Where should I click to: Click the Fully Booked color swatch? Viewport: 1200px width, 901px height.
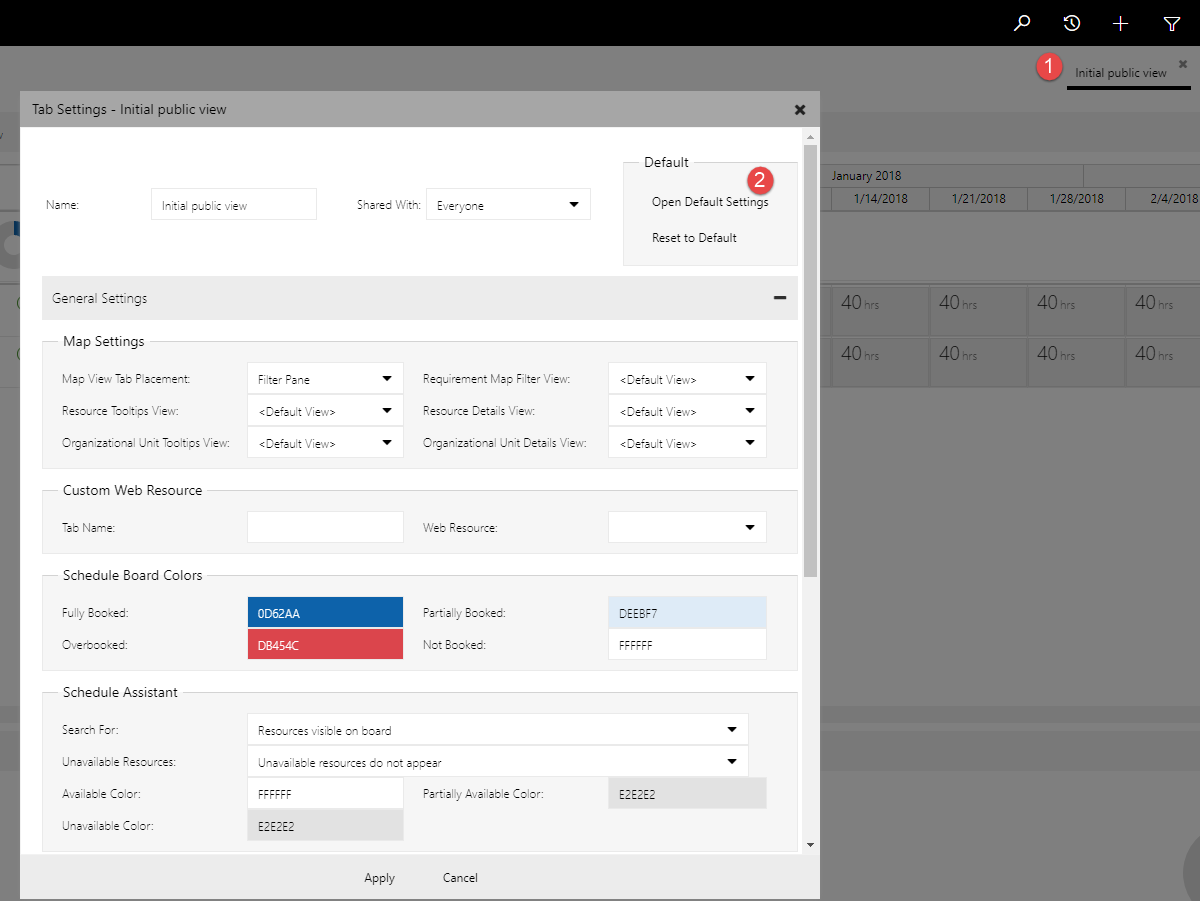pos(325,611)
